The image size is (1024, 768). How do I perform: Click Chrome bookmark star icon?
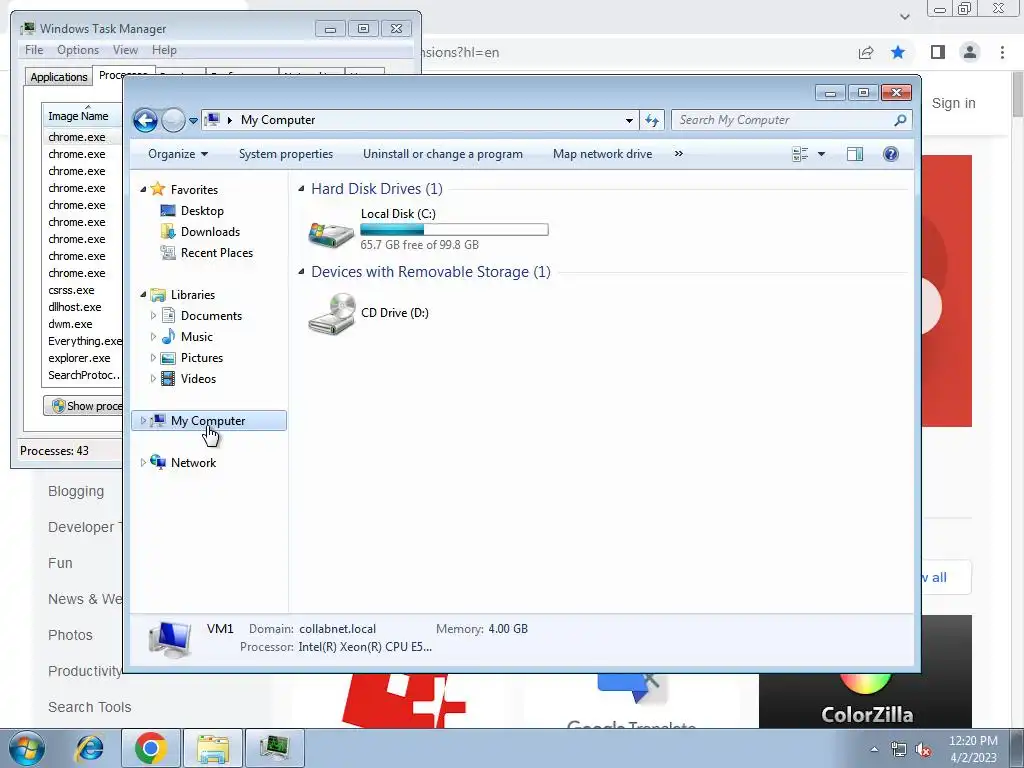tap(898, 52)
